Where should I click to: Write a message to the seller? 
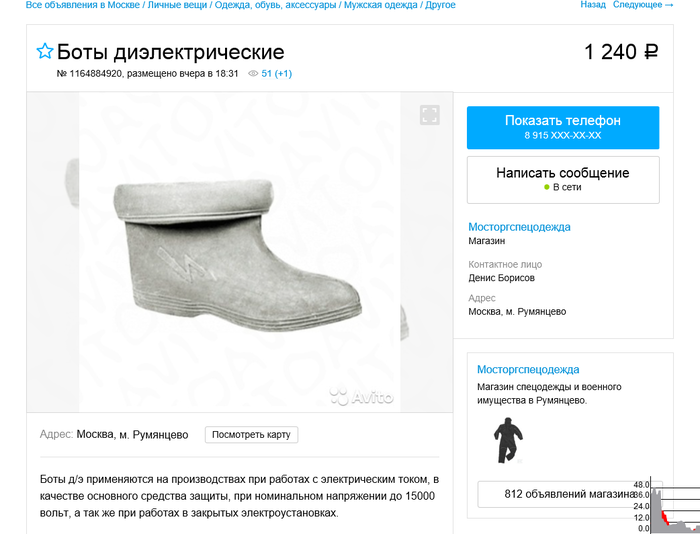coord(563,179)
